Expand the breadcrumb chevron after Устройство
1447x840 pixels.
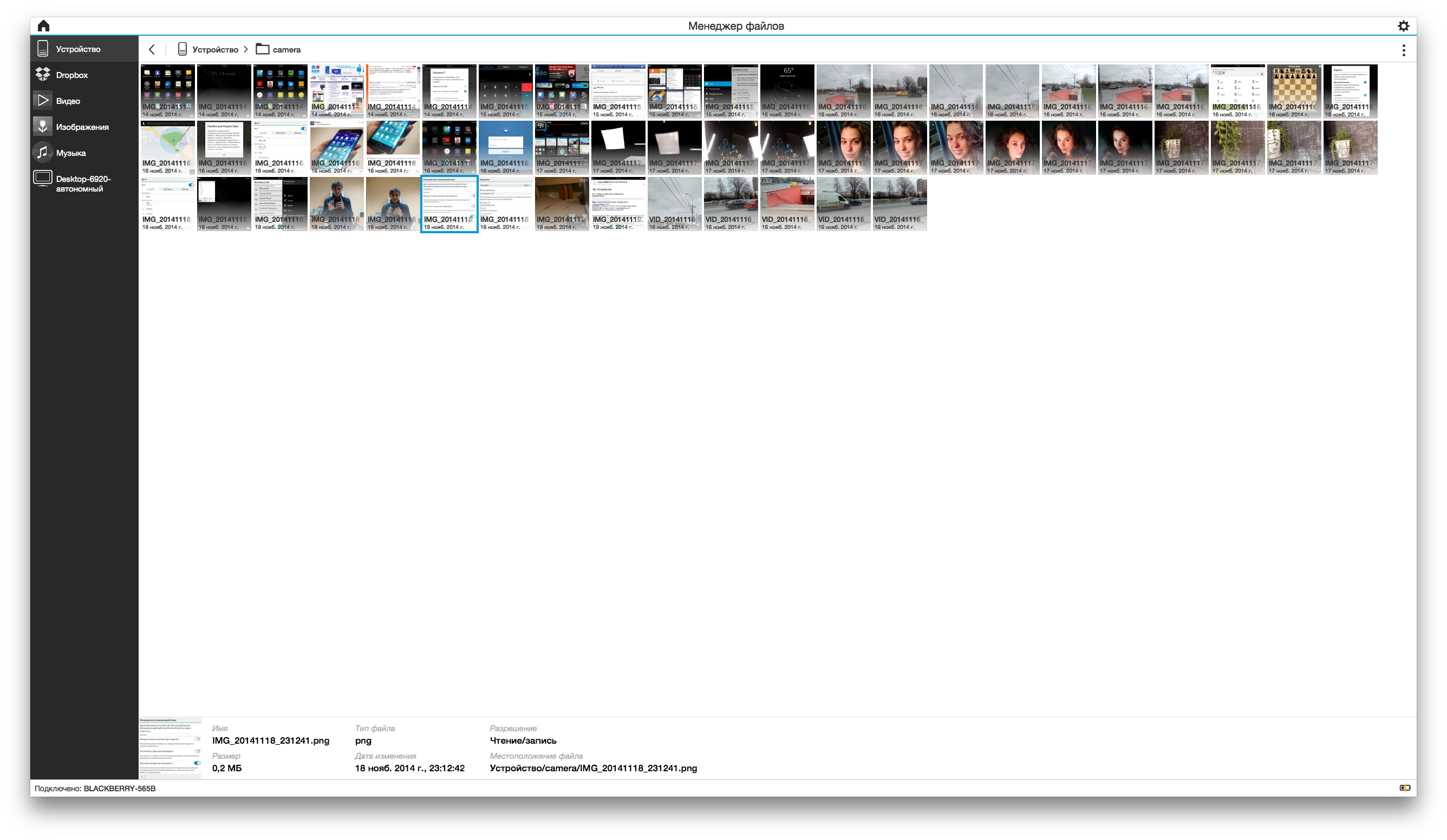(246, 50)
